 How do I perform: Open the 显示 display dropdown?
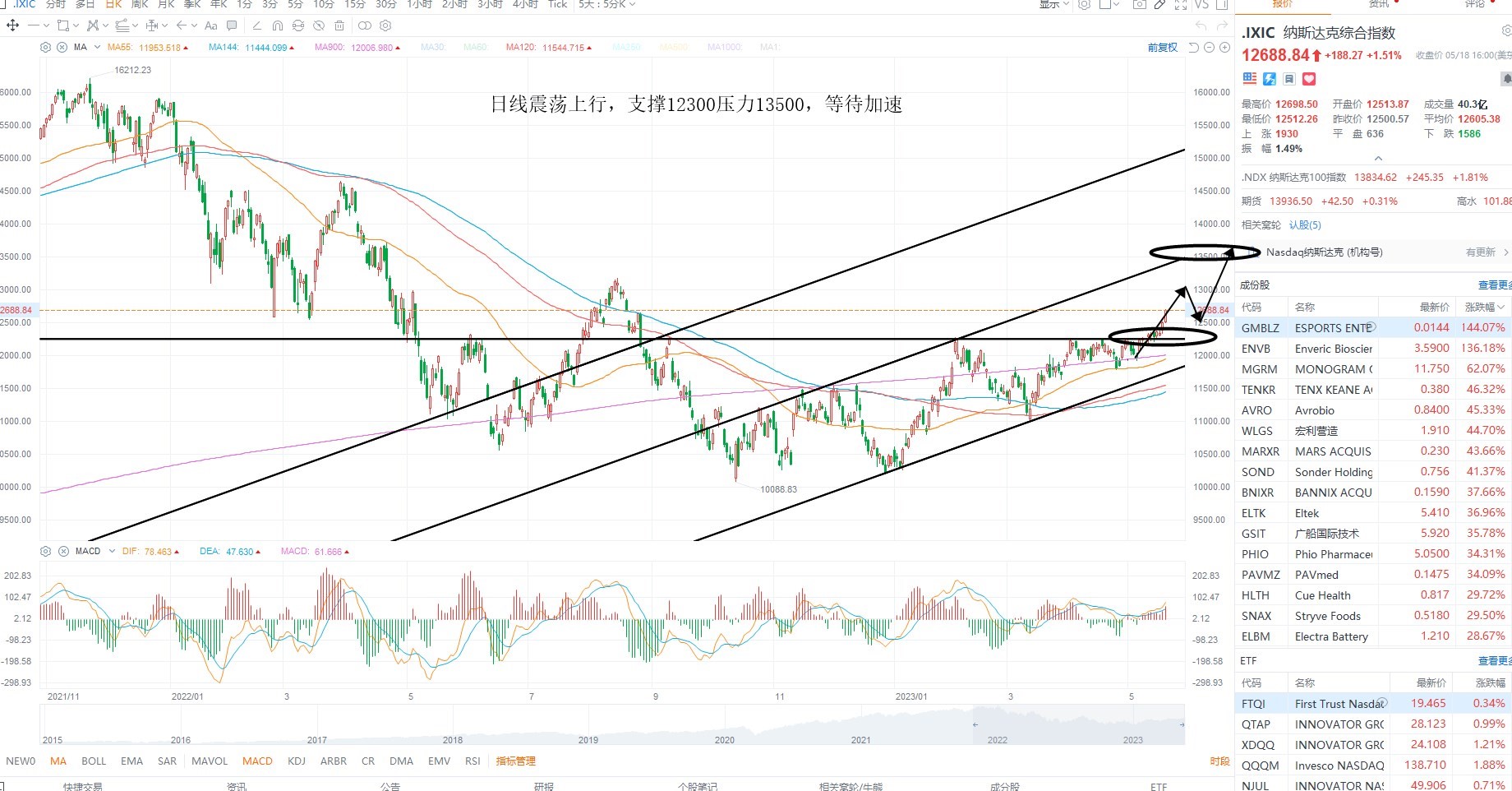pyautogui.click(x=1054, y=4)
